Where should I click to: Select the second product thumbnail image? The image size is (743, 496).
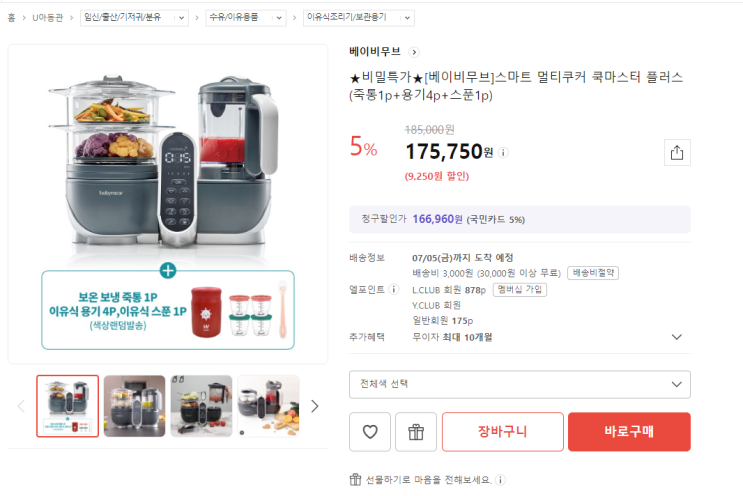coord(134,406)
